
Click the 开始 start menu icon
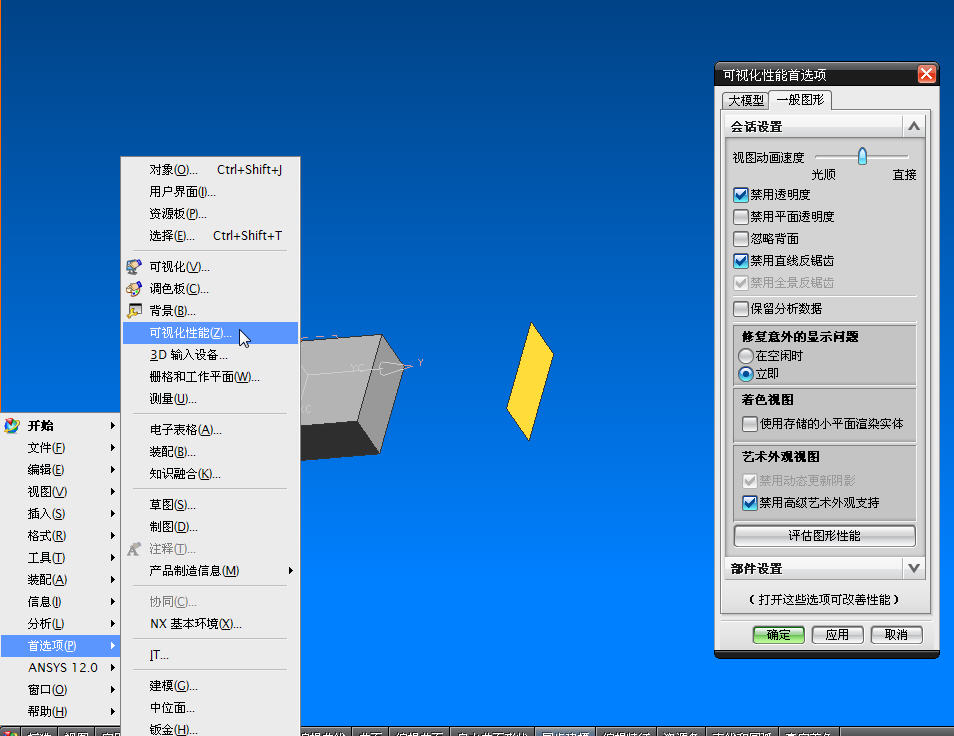(12, 425)
